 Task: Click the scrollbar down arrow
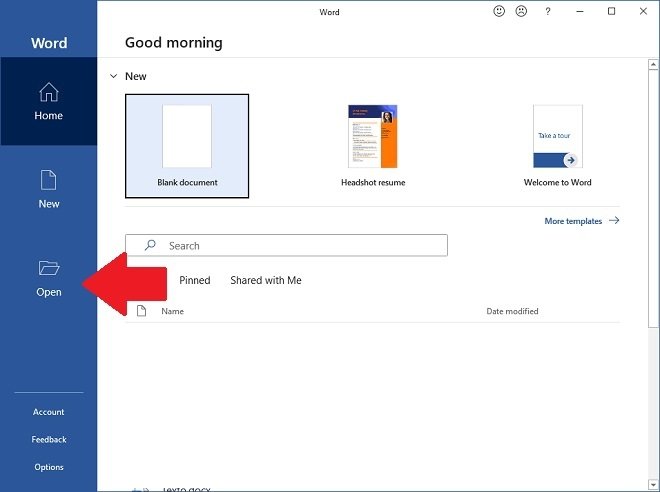[x=653, y=484]
